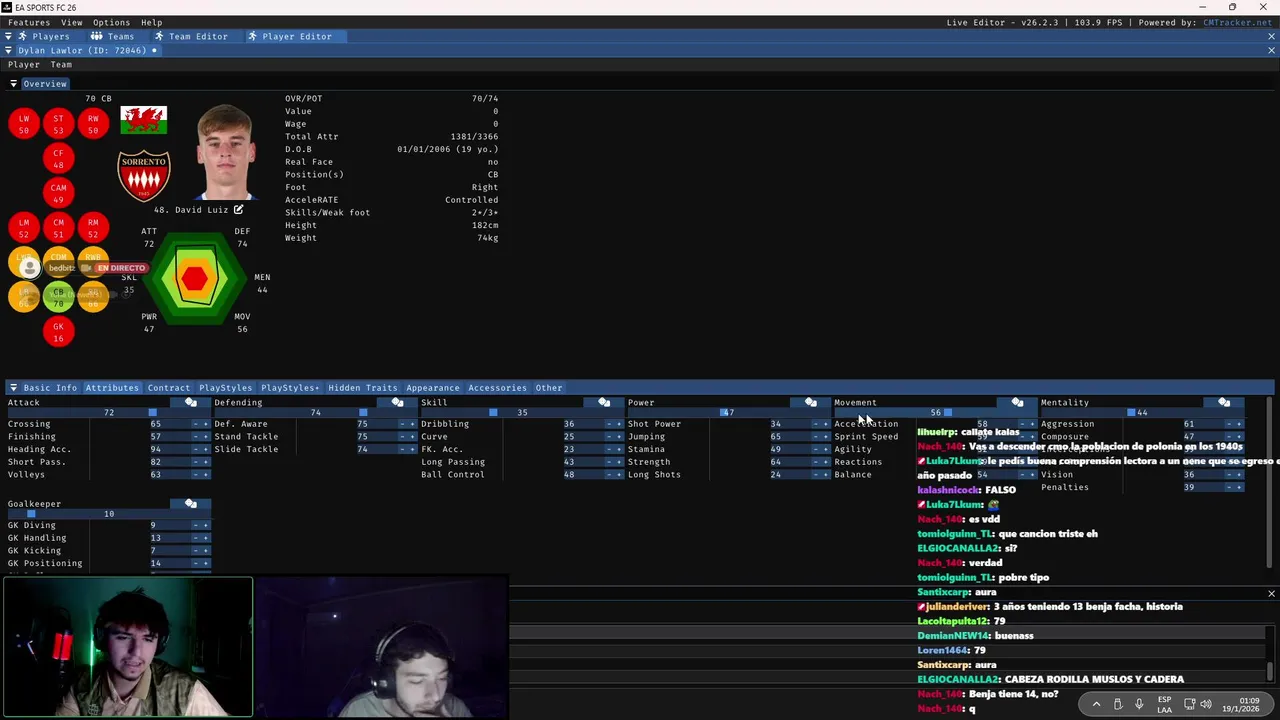Randomize Power attributes via dice icon

[x=811, y=402]
